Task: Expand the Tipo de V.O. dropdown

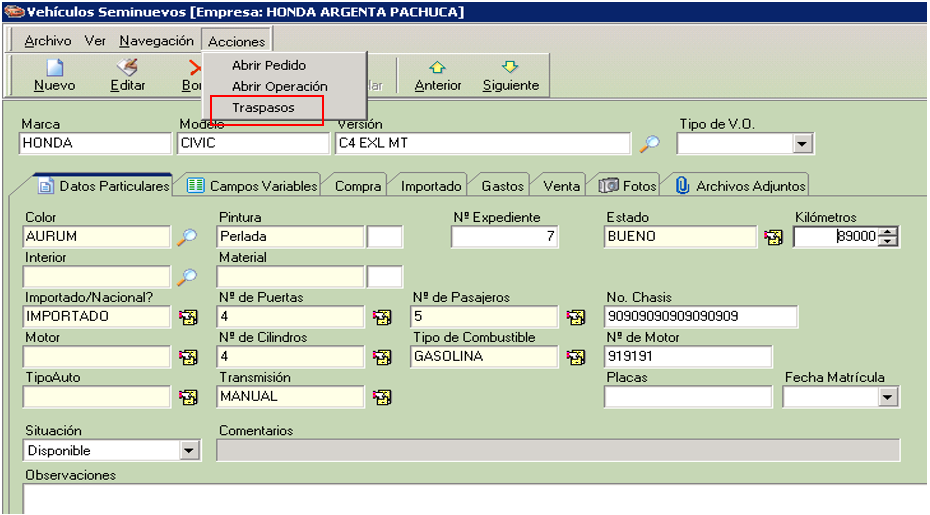Action: click(802, 144)
